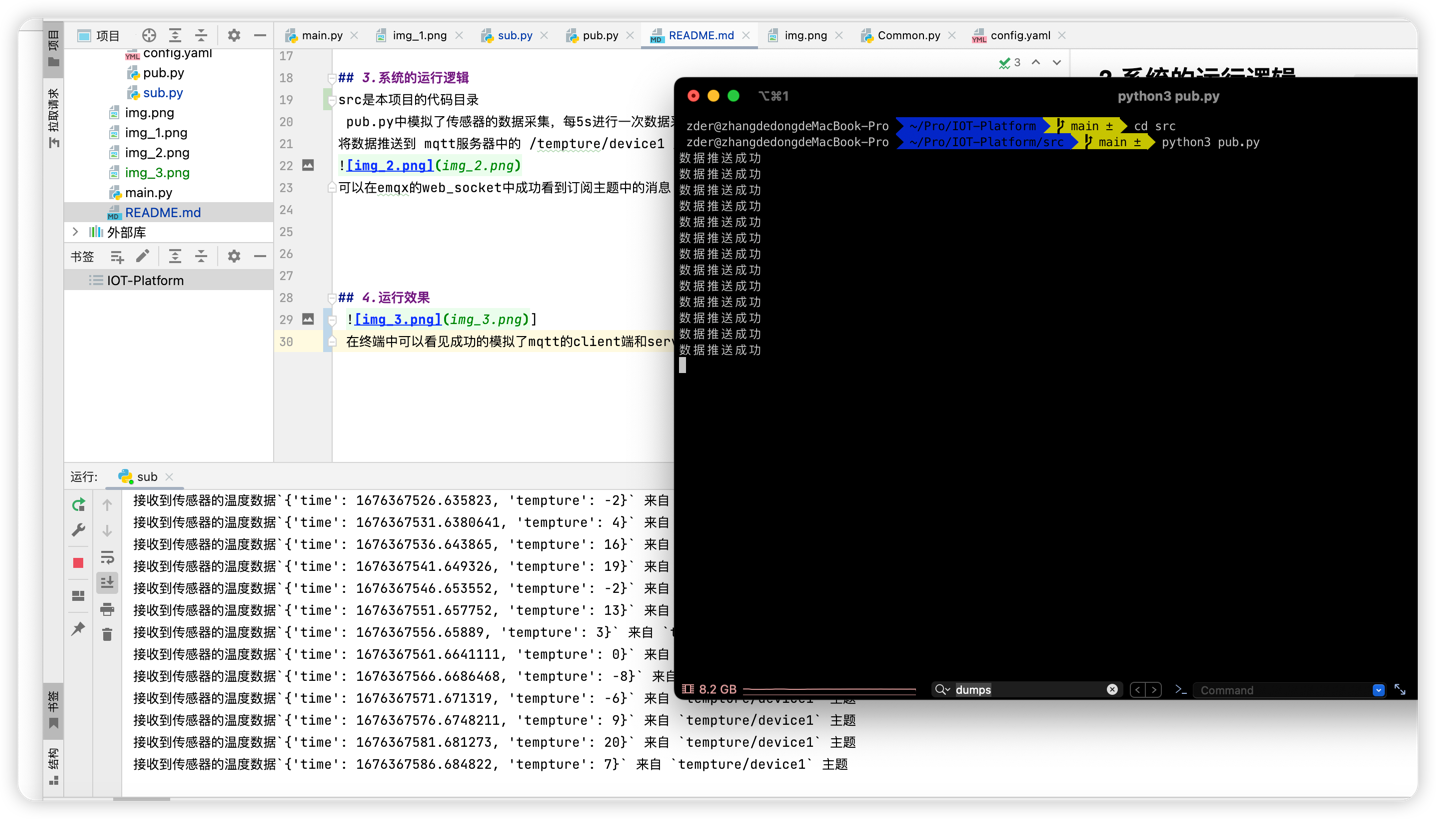Toggle the 拉取请求 tool window sidebar button
This screenshot has width=1436, height=819.
point(54,118)
